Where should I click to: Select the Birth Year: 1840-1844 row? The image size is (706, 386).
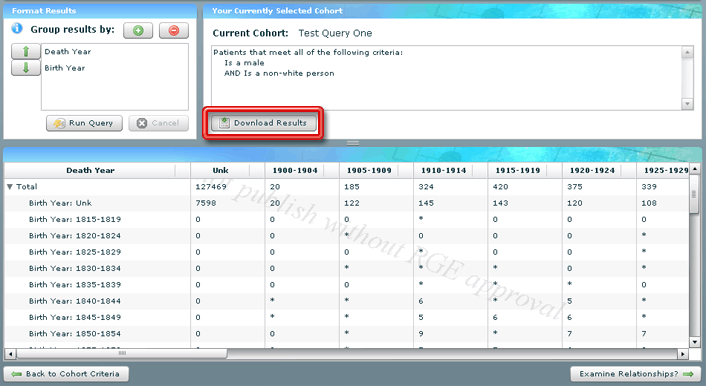(347, 301)
